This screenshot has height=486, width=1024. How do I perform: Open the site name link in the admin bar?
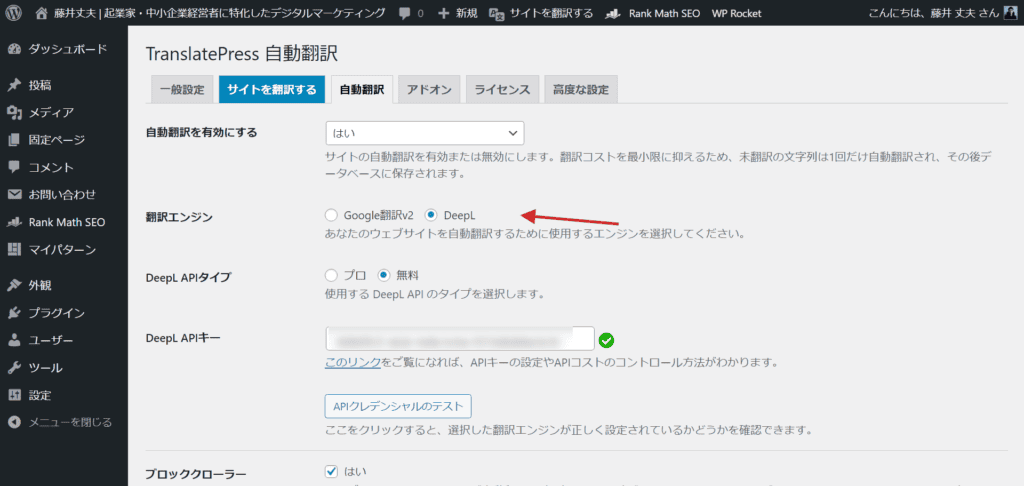click(x=219, y=13)
